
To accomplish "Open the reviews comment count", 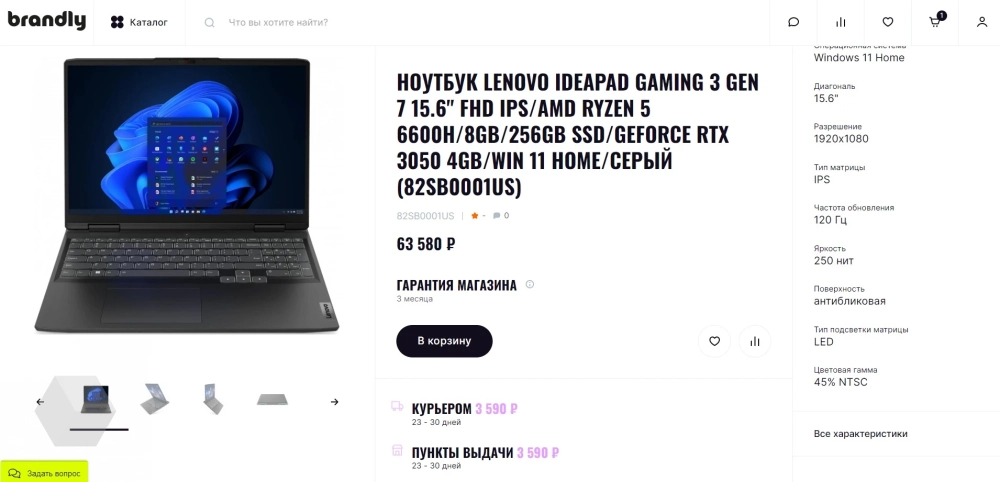I will point(501,215).
